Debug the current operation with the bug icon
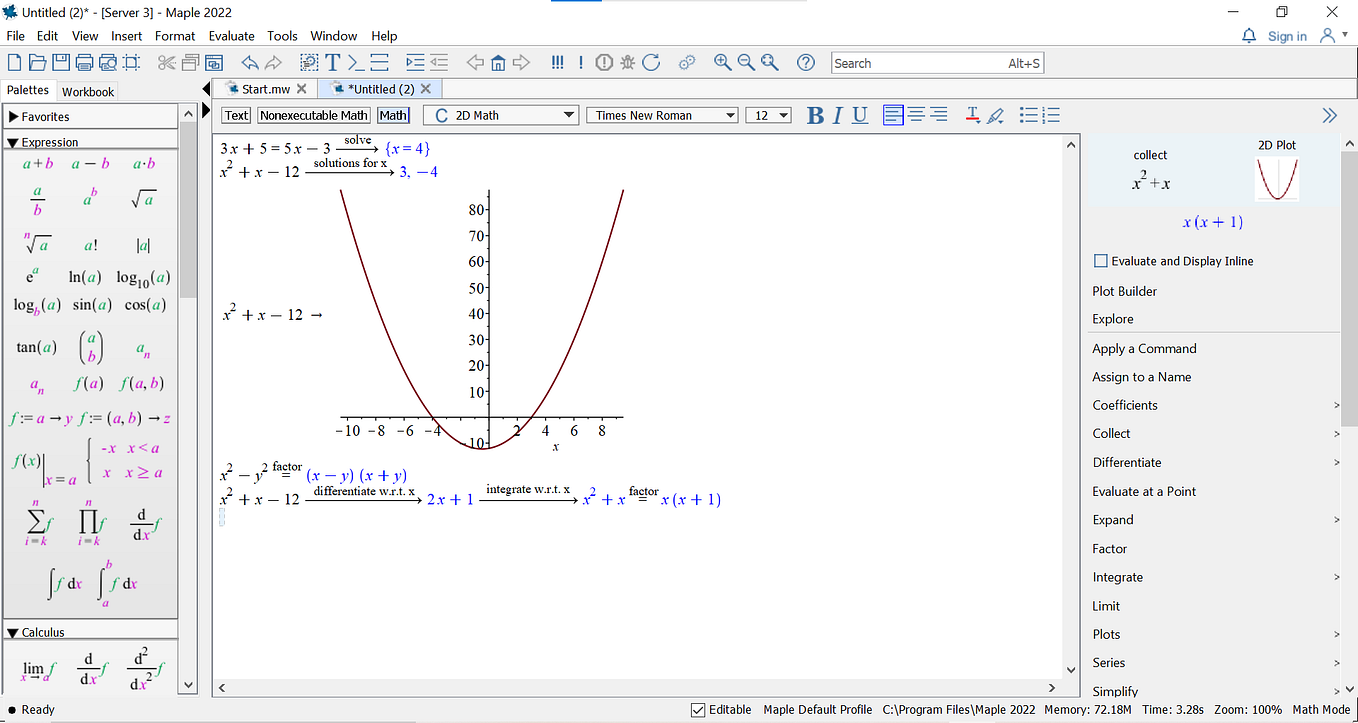 (x=628, y=63)
